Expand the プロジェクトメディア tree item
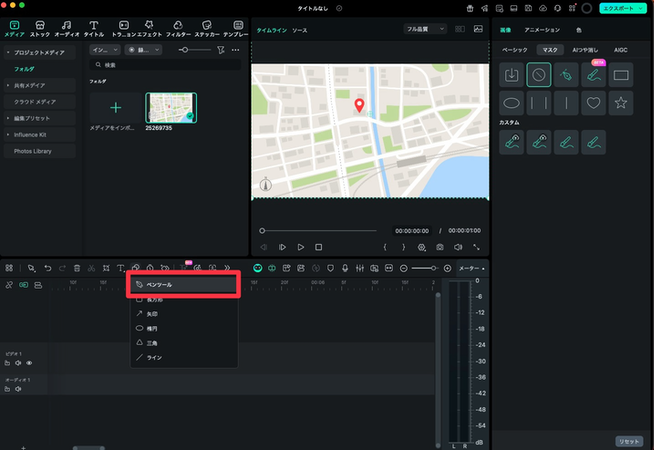The image size is (654, 450). (38, 50)
